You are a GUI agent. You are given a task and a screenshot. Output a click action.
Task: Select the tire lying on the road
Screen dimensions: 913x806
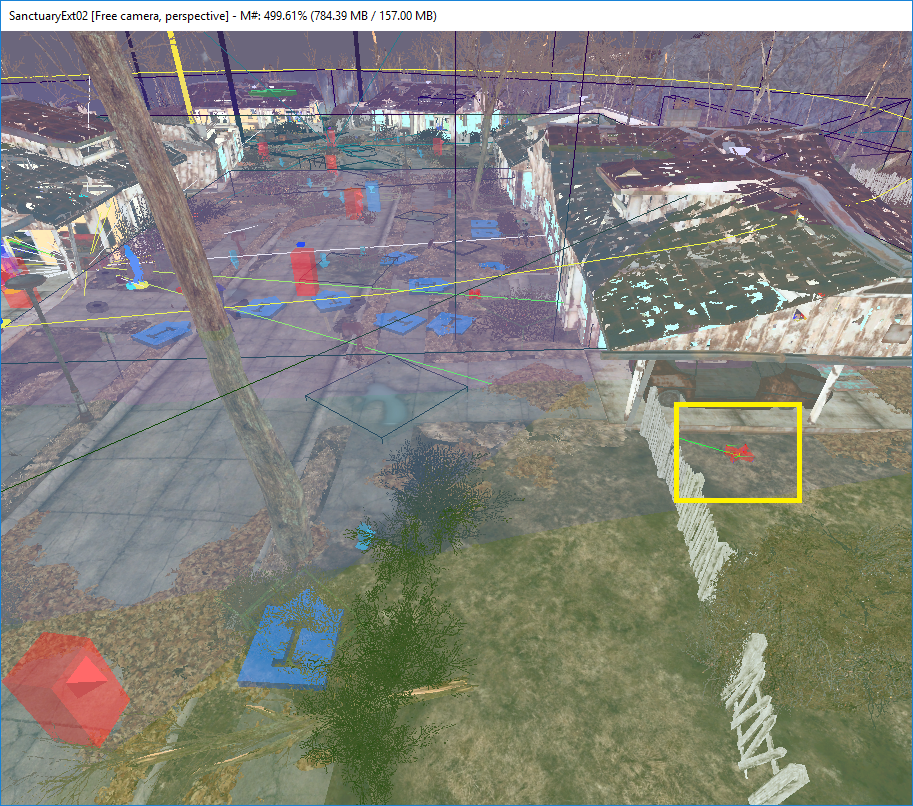point(96,306)
